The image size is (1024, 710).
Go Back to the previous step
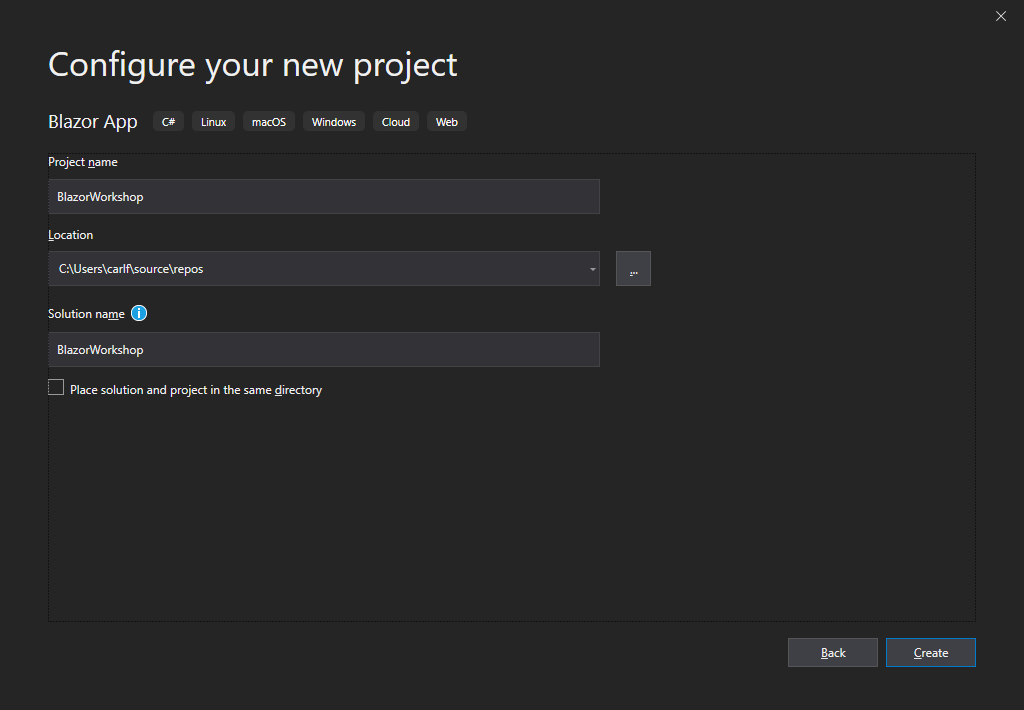(833, 653)
